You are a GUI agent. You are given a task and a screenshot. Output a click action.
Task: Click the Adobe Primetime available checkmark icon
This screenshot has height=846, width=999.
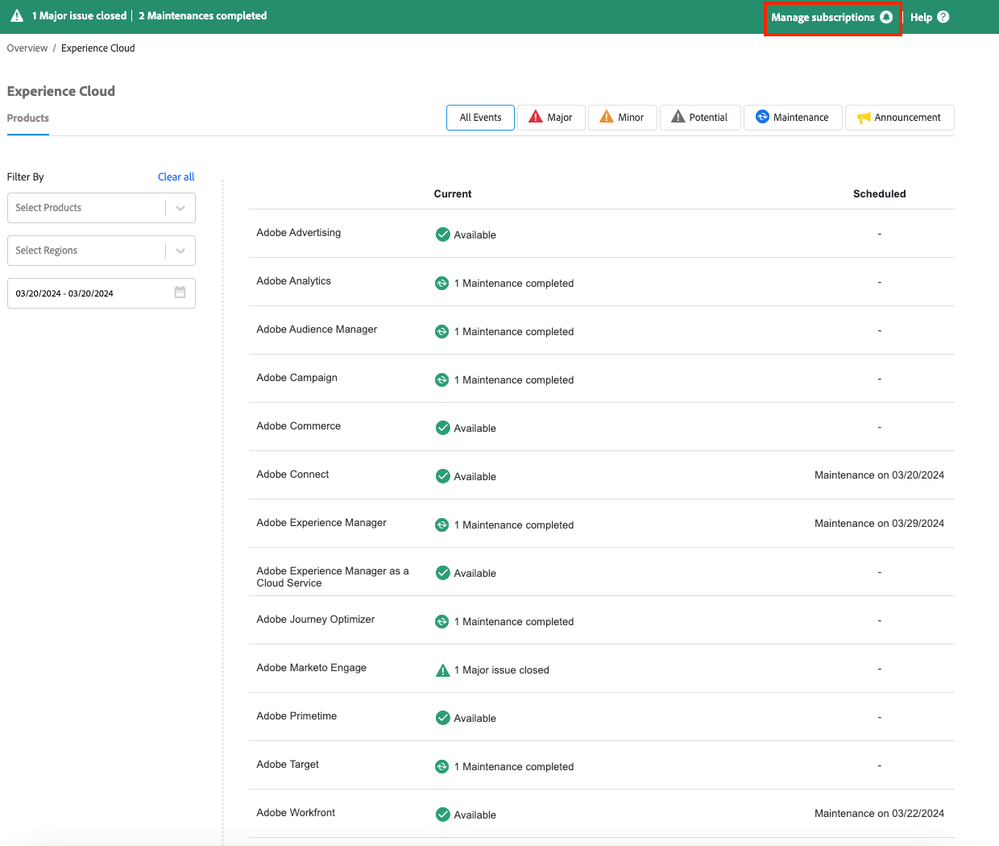coord(443,718)
